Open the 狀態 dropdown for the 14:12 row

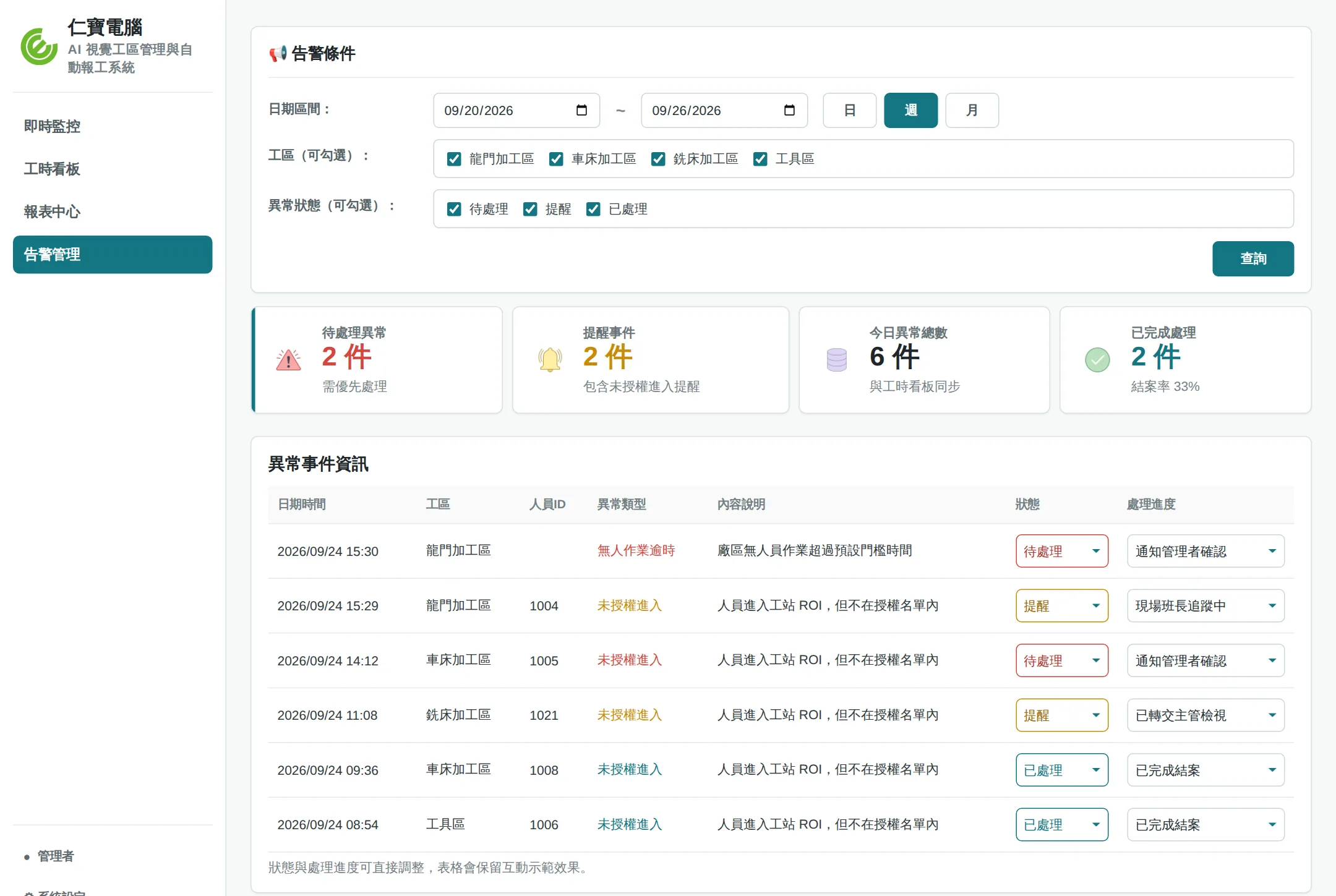pos(1061,660)
